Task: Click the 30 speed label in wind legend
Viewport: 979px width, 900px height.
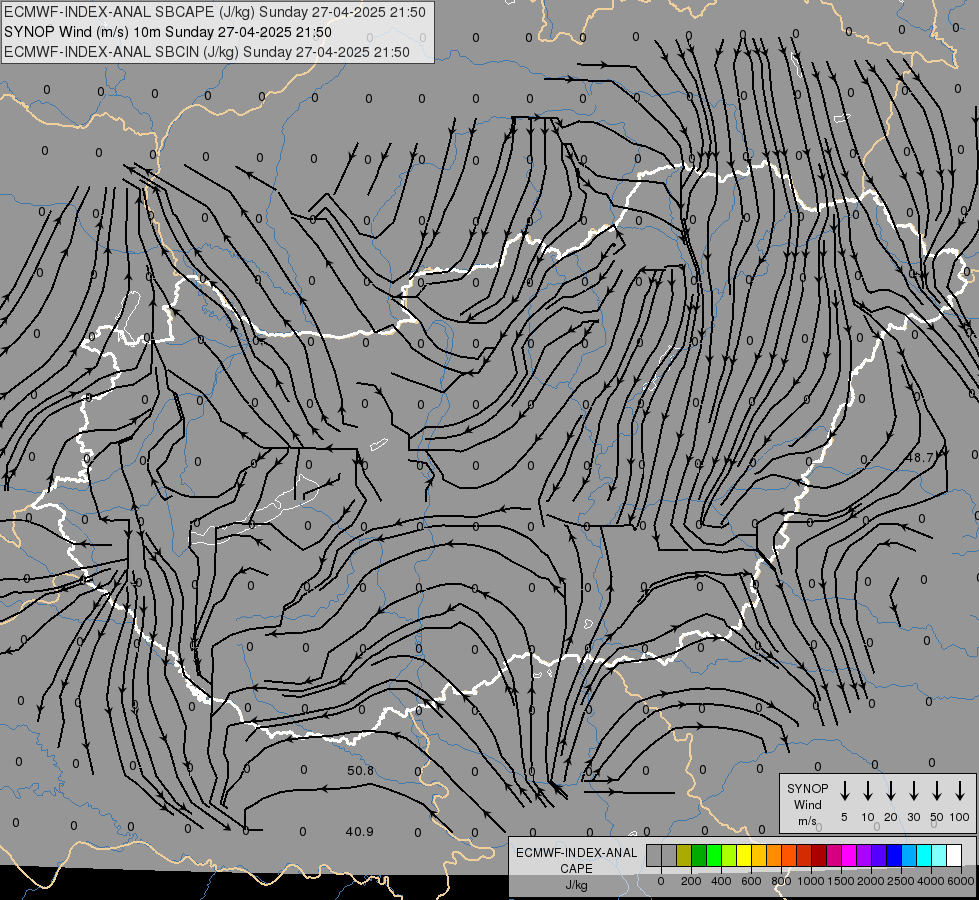Action: click(913, 817)
